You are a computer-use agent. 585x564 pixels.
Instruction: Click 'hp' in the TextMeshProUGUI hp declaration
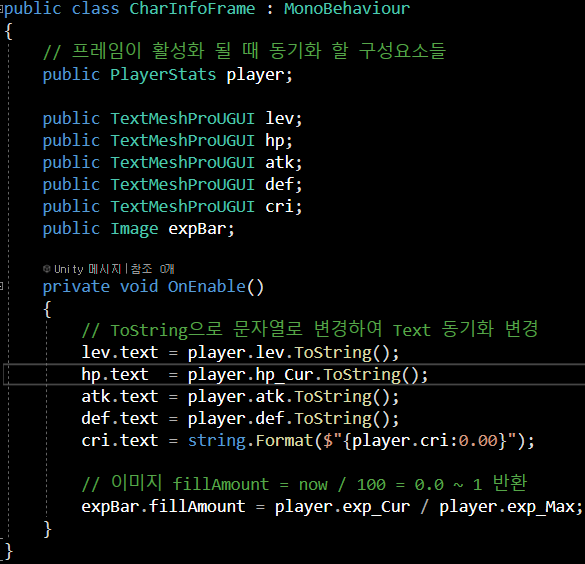[275, 141]
